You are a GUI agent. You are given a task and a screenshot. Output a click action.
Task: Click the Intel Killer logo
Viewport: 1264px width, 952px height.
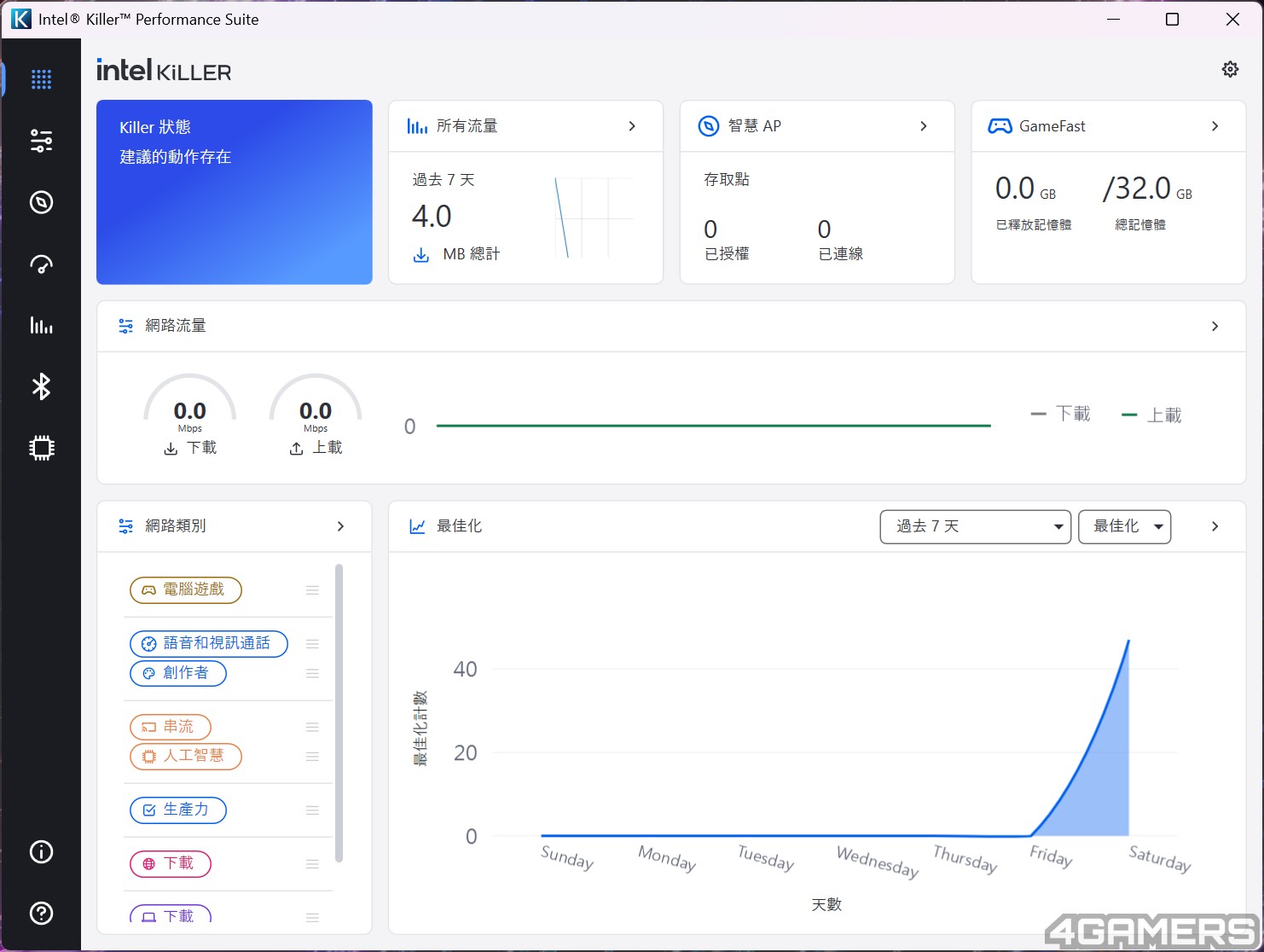tap(164, 70)
